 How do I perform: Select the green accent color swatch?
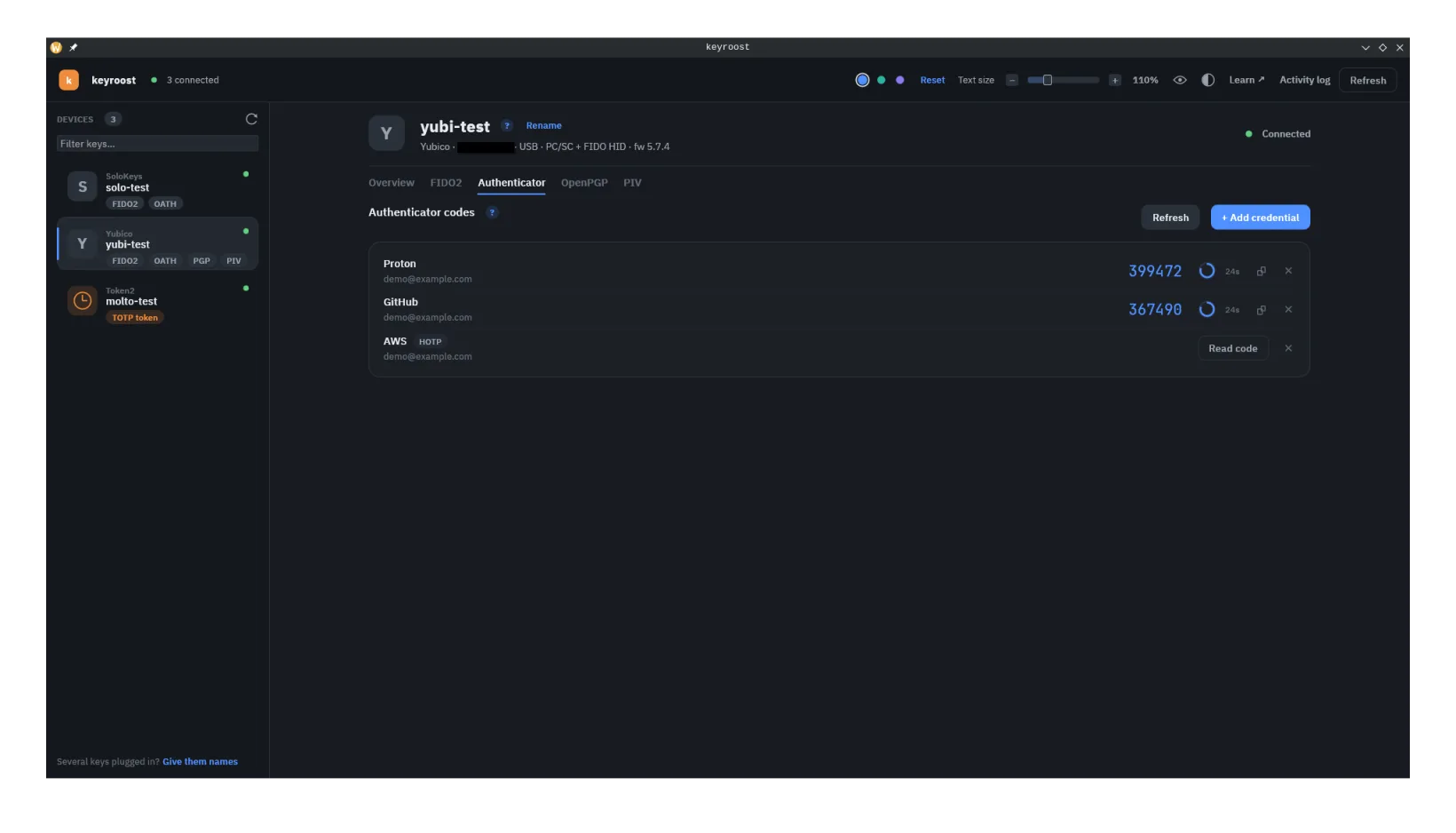tap(881, 80)
